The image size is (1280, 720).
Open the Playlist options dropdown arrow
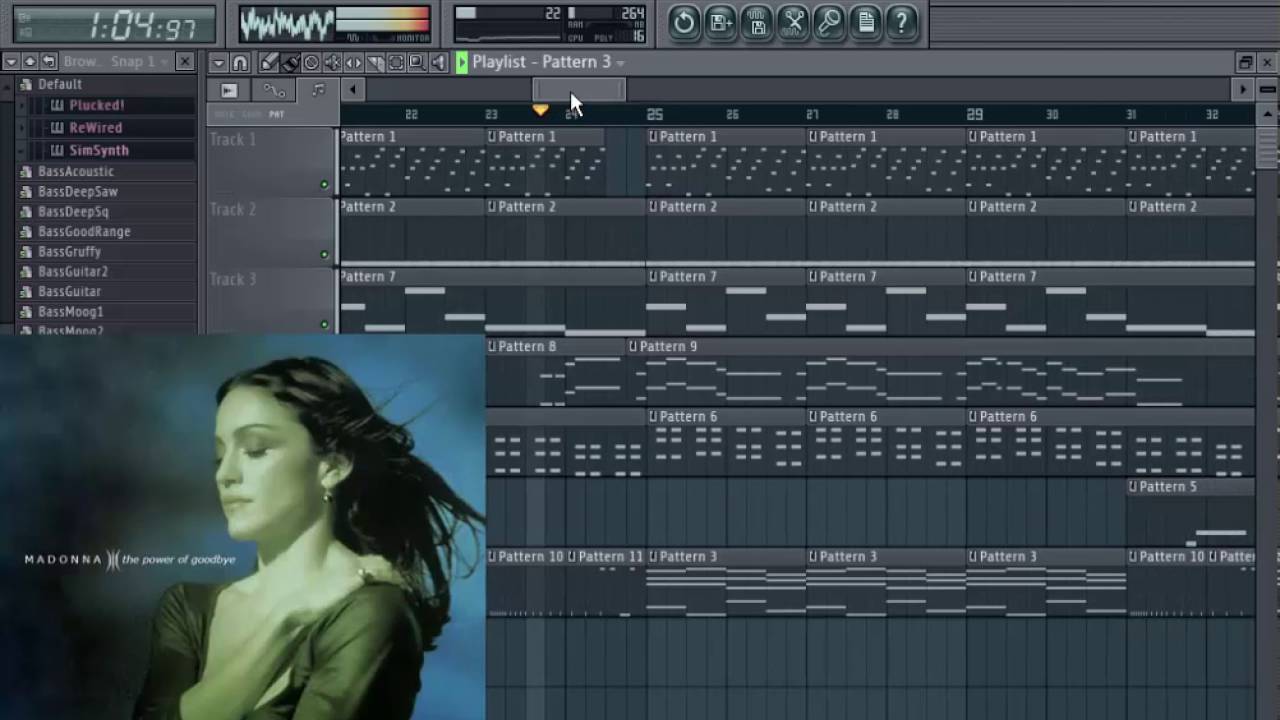pyautogui.click(x=219, y=63)
